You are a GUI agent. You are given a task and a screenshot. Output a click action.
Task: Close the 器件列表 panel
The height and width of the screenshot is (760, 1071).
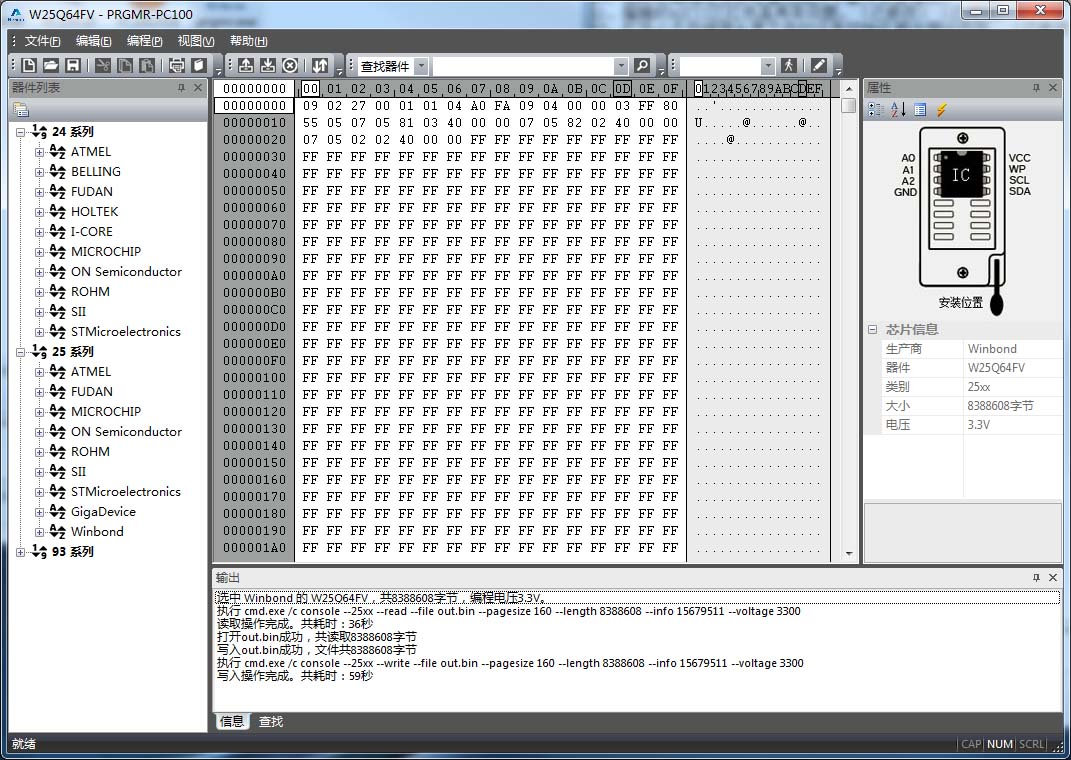coord(198,88)
